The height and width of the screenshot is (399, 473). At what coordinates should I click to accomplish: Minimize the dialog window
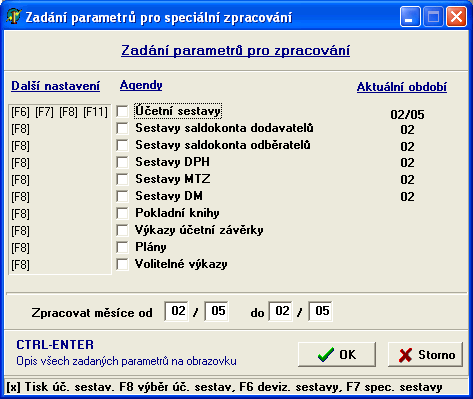tap(410, 17)
